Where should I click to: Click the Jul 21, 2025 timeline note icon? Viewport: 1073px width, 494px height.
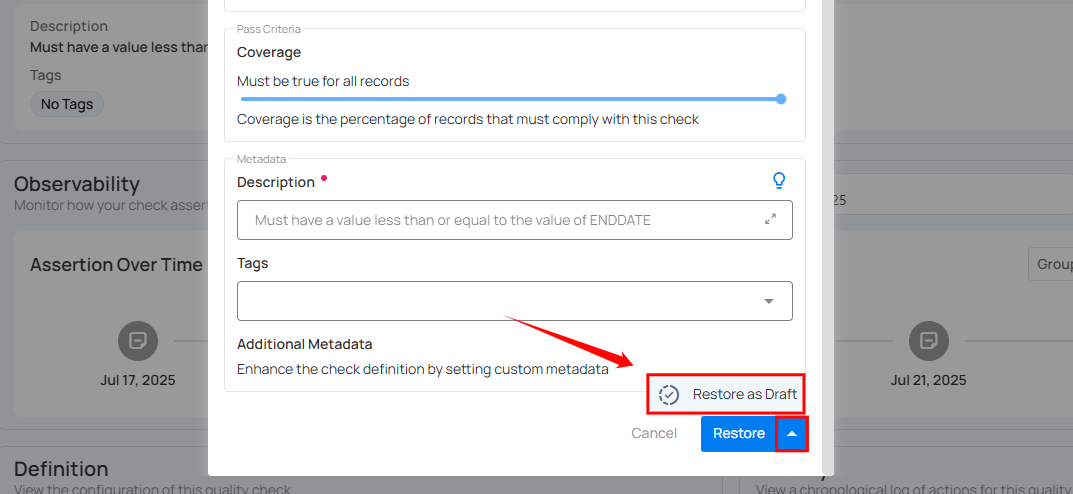pyautogui.click(x=928, y=341)
